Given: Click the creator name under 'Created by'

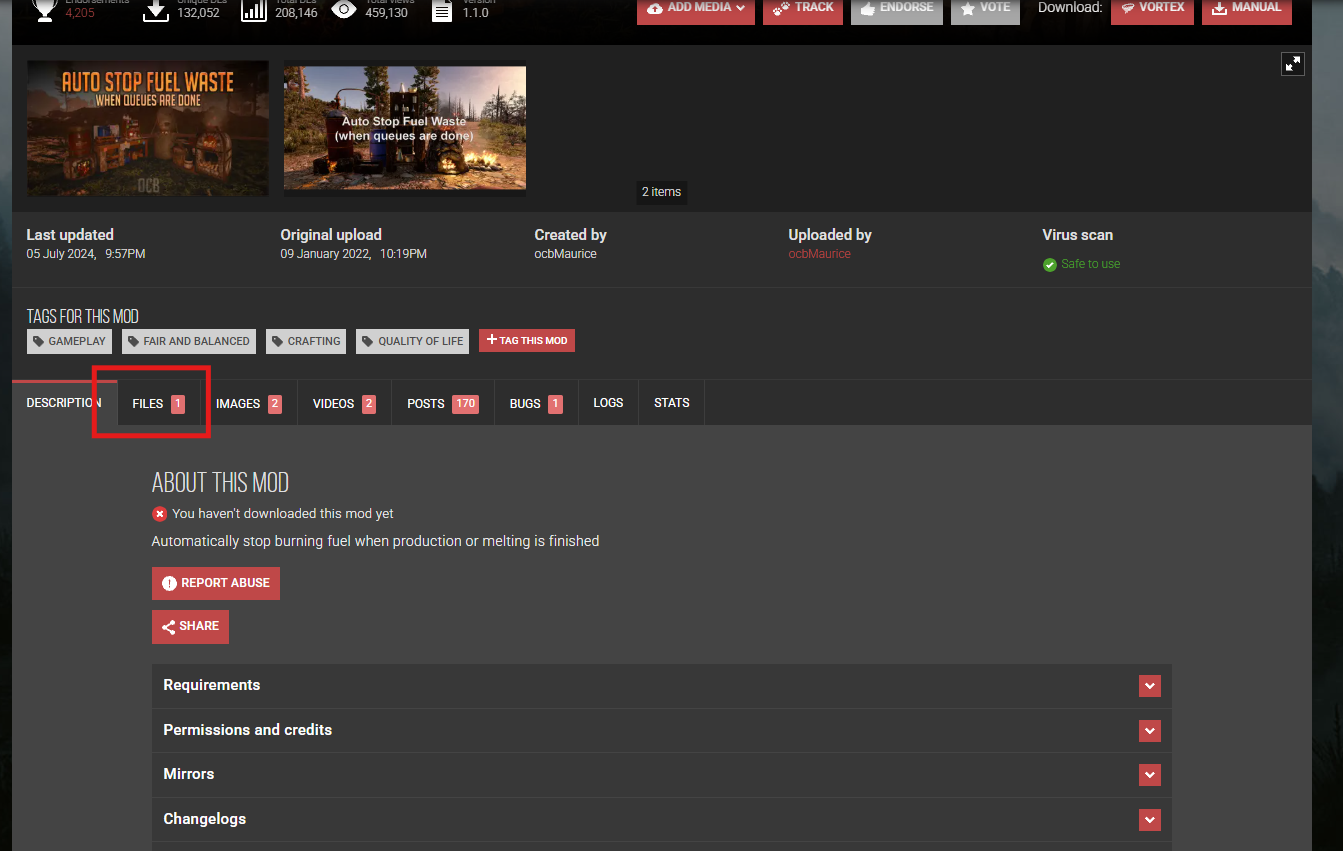Looking at the screenshot, I should tap(566, 254).
